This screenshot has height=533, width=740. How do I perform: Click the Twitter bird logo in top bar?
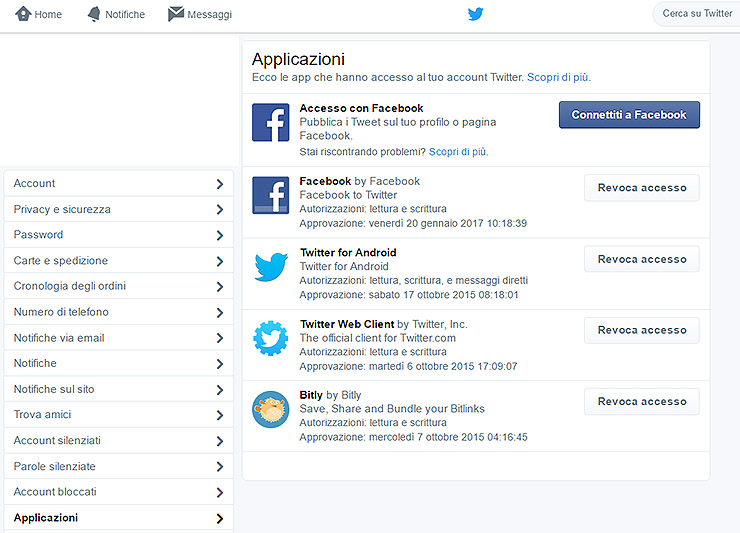[x=475, y=14]
